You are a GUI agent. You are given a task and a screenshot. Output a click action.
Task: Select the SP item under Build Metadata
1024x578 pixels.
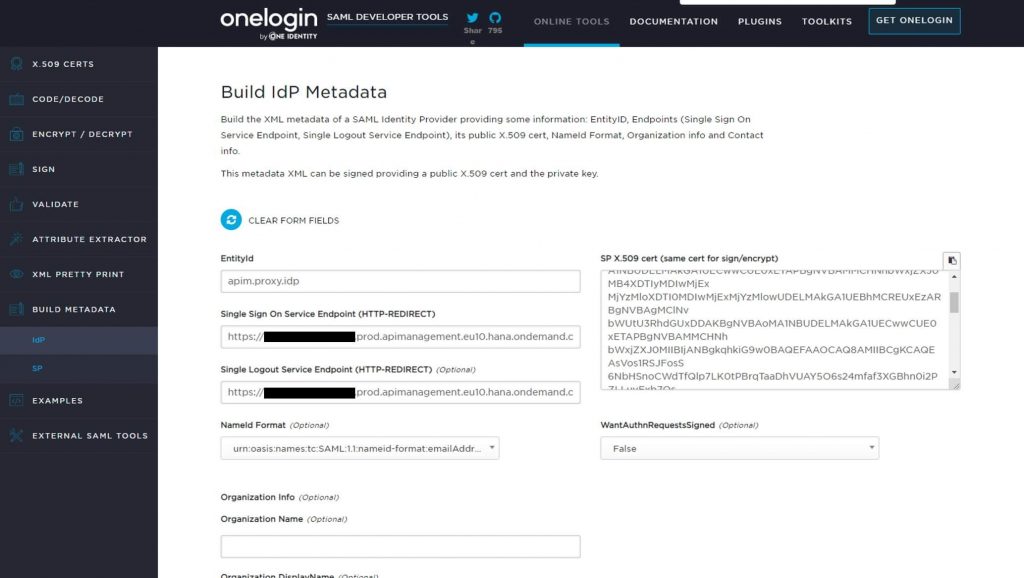(37, 368)
